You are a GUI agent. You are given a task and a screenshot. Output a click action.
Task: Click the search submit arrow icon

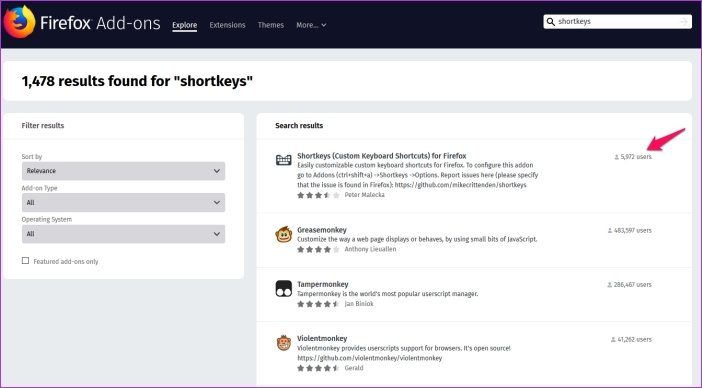[x=684, y=21]
